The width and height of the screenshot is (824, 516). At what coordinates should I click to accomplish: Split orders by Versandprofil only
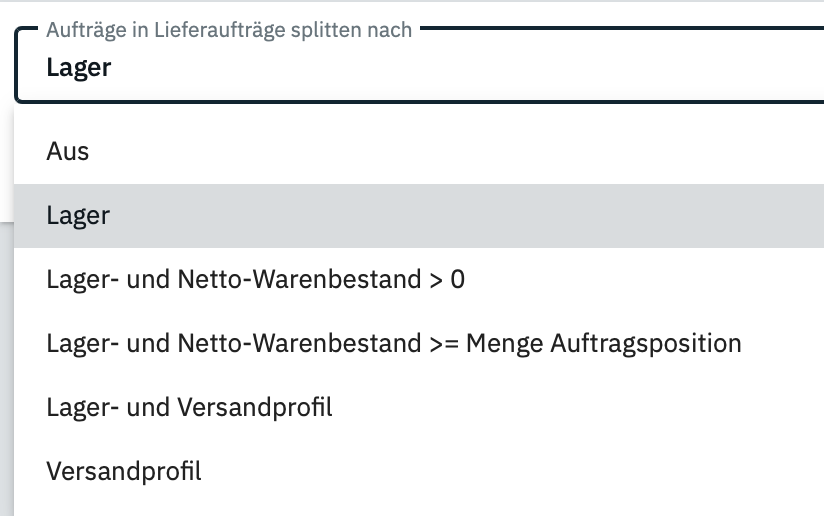pyautogui.click(x=419, y=471)
